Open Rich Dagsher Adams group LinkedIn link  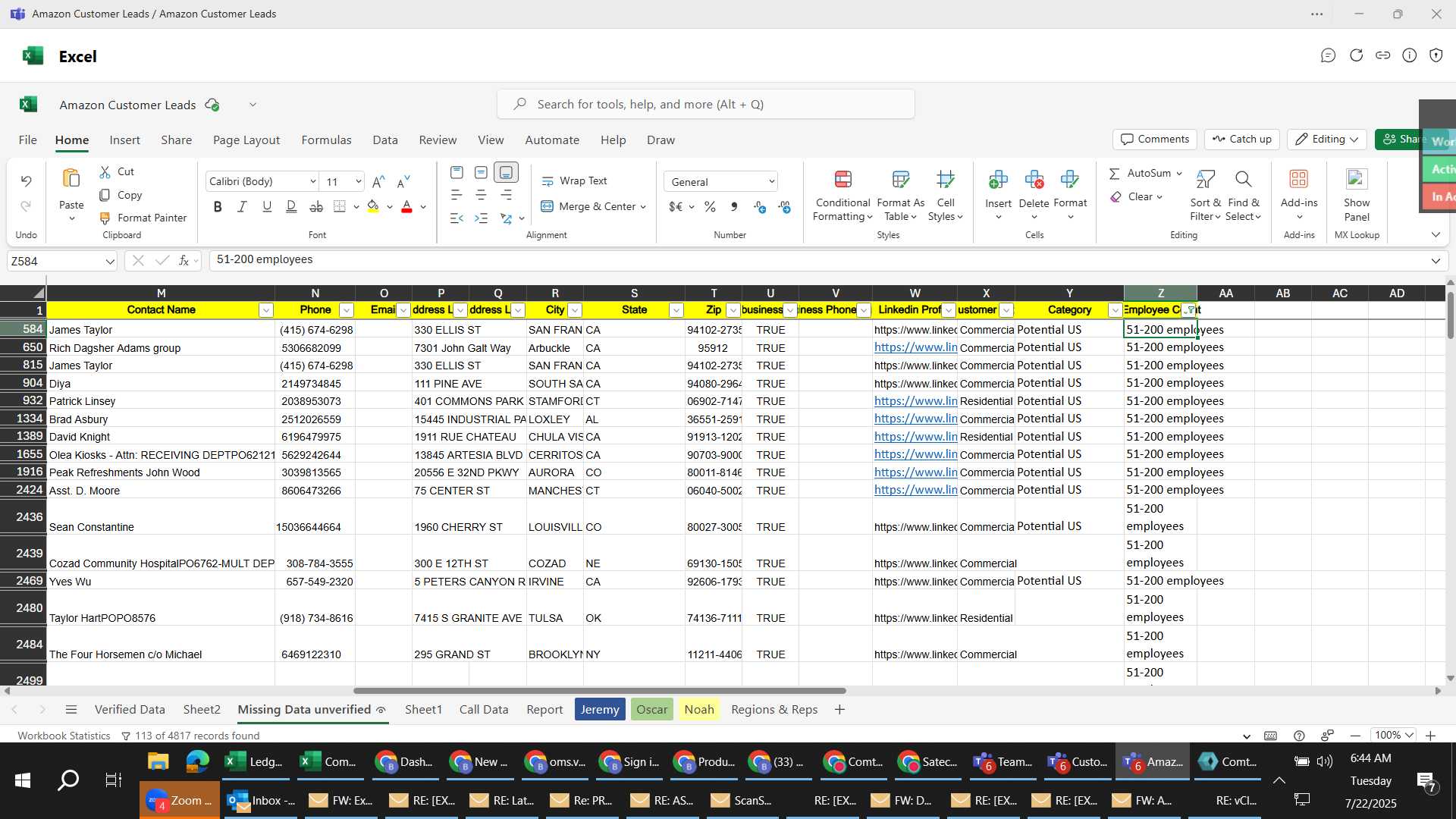(x=915, y=347)
